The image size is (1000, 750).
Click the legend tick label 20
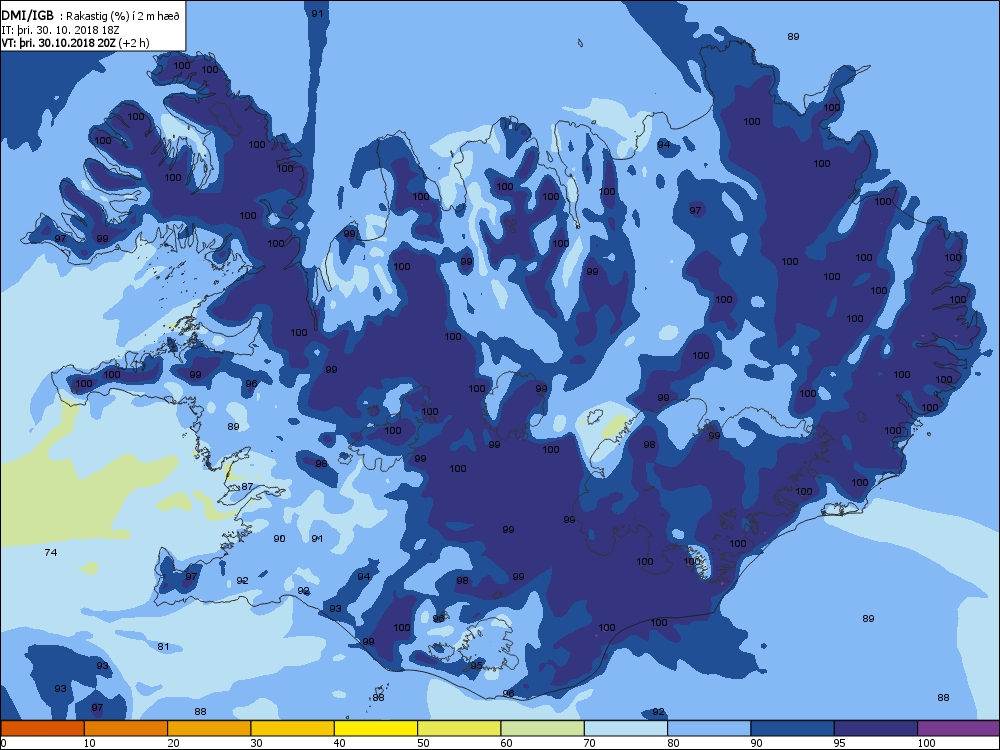coord(173,743)
